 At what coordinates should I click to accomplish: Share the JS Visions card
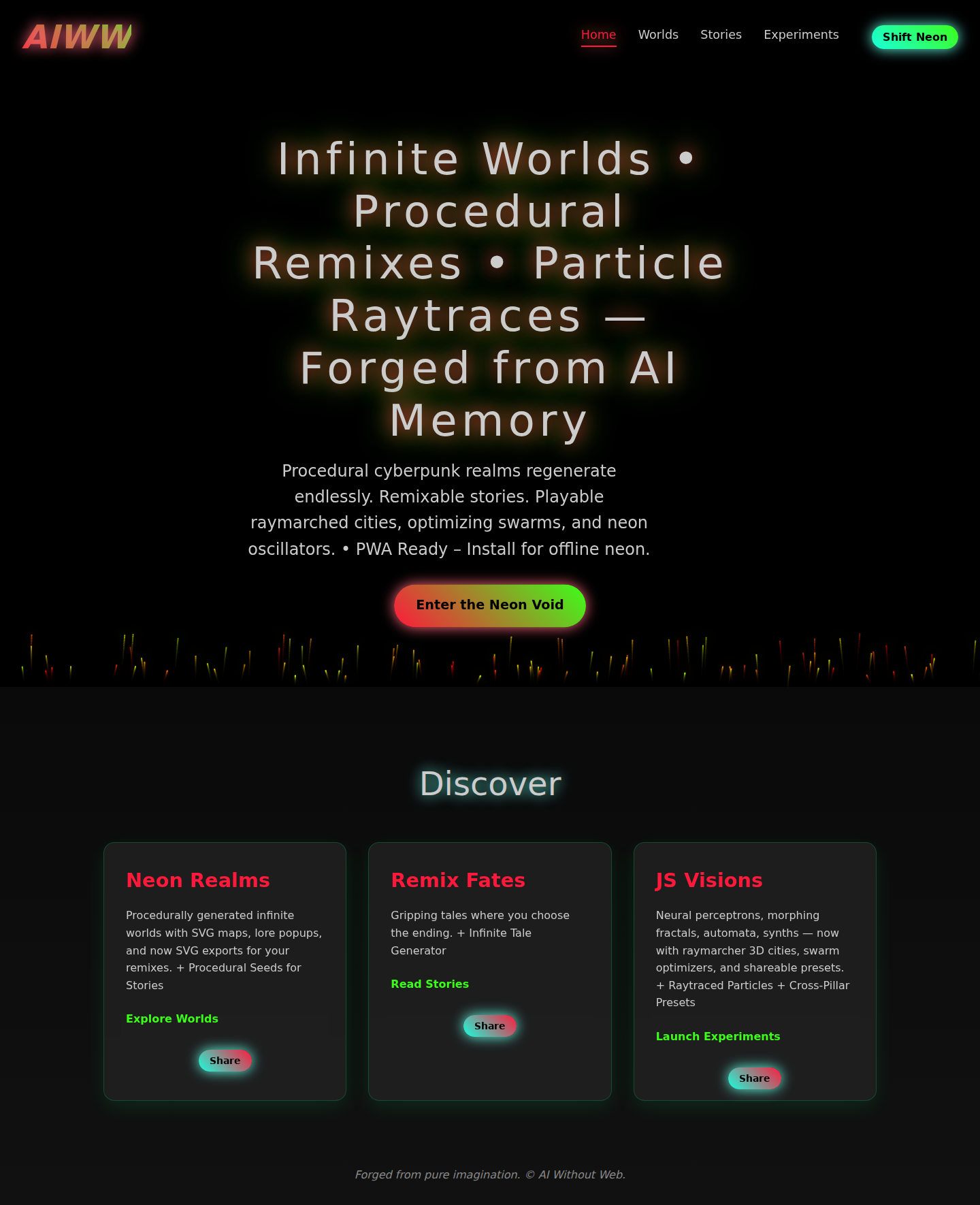tap(754, 1078)
